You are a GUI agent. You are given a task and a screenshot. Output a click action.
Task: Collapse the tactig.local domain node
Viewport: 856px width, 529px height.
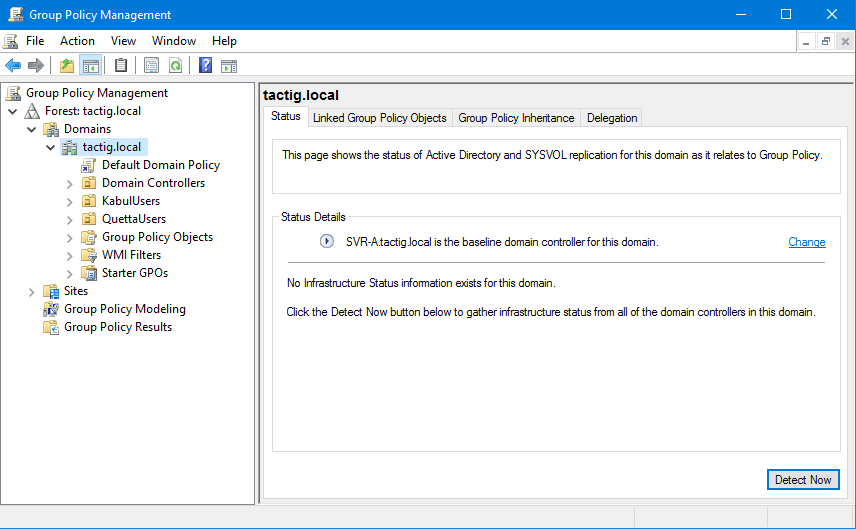51,147
